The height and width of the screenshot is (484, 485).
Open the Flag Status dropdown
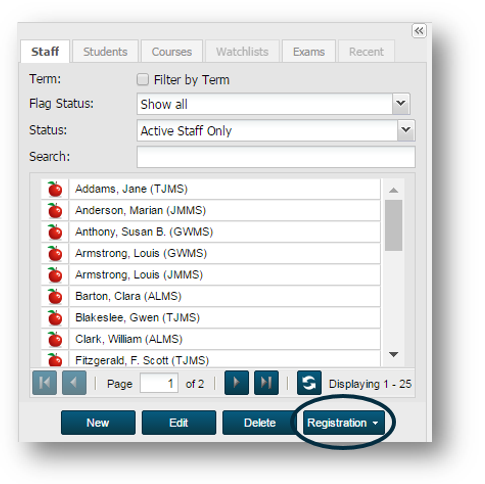[401, 104]
